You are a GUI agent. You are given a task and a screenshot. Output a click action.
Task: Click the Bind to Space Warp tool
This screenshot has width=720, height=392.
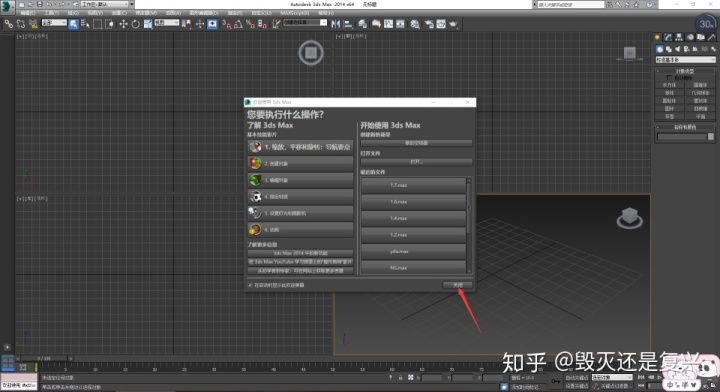(33, 24)
